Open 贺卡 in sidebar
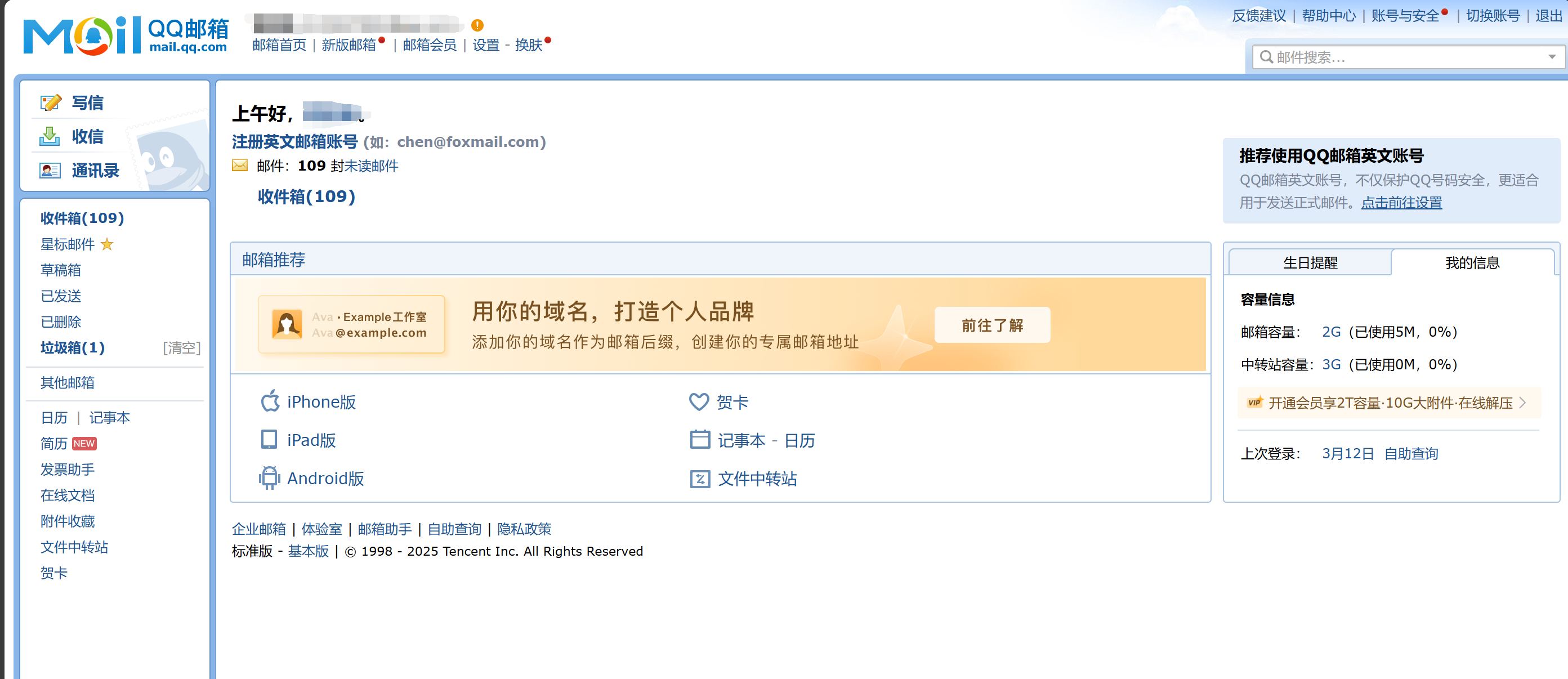The image size is (1568, 679). [x=54, y=573]
